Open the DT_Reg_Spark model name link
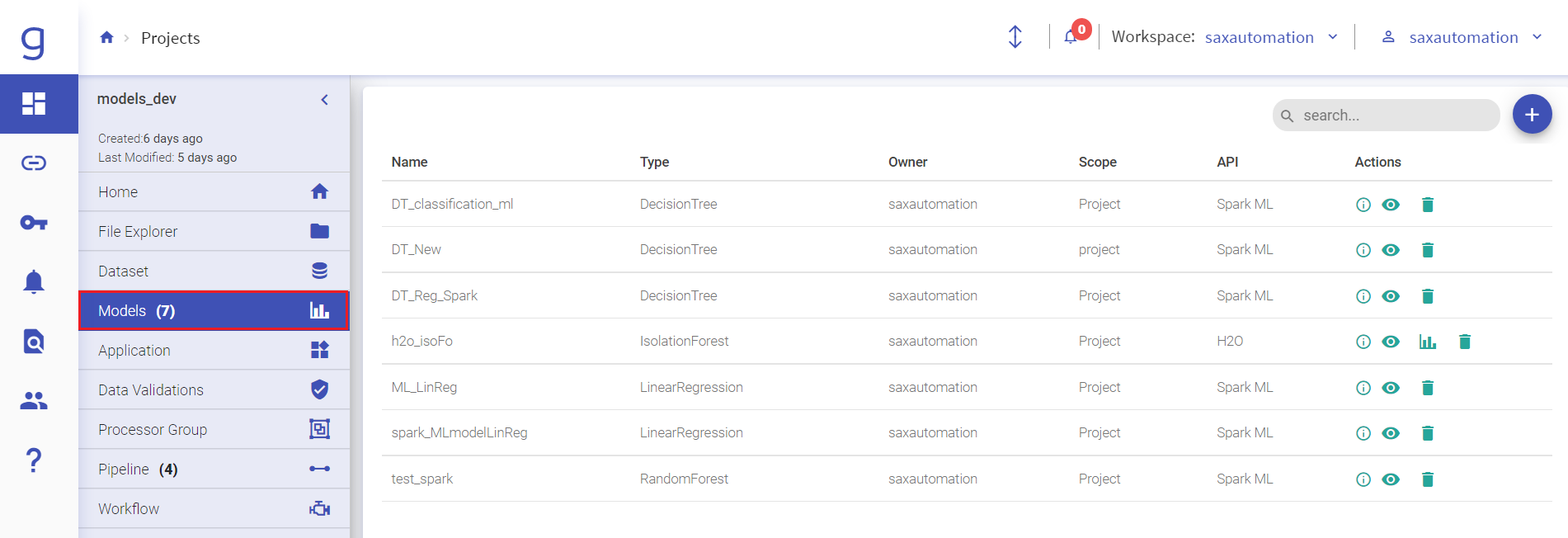 click(x=435, y=295)
